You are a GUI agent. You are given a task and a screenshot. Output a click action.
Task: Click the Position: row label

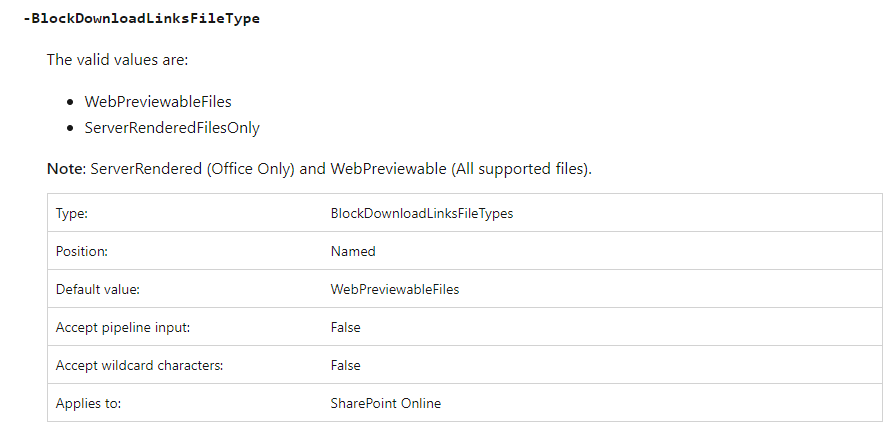click(x=82, y=251)
